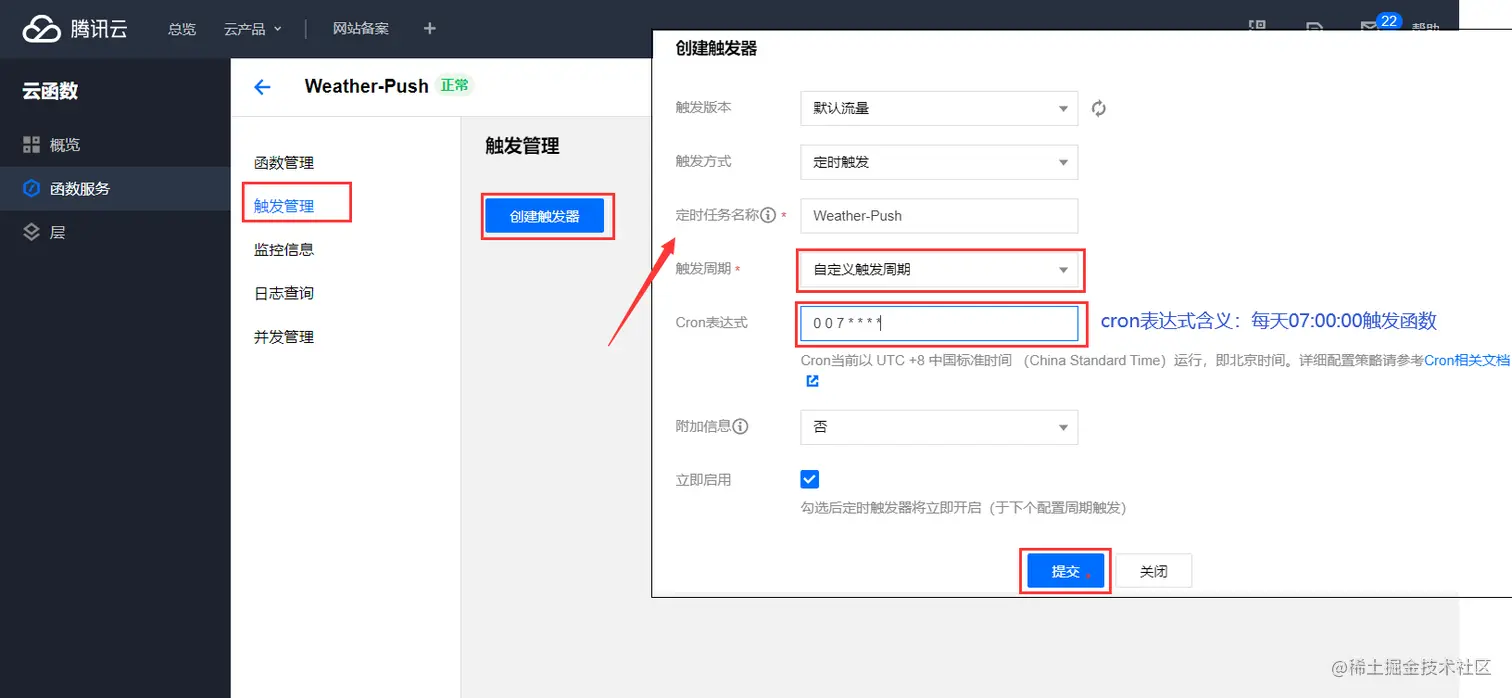Open the 日志查询 tab
Viewport: 1512px width, 698px height.
click(x=284, y=293)
